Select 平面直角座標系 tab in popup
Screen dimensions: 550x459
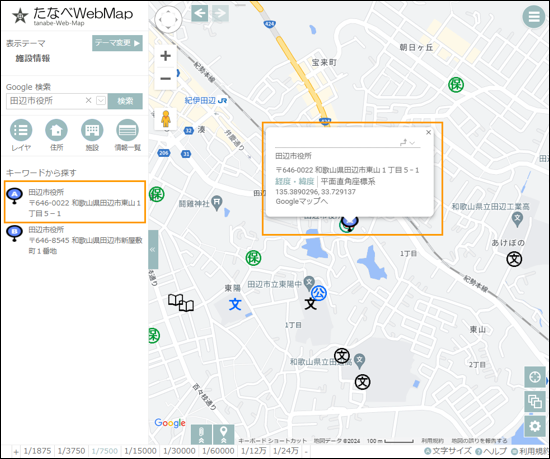tap(348, 181)
